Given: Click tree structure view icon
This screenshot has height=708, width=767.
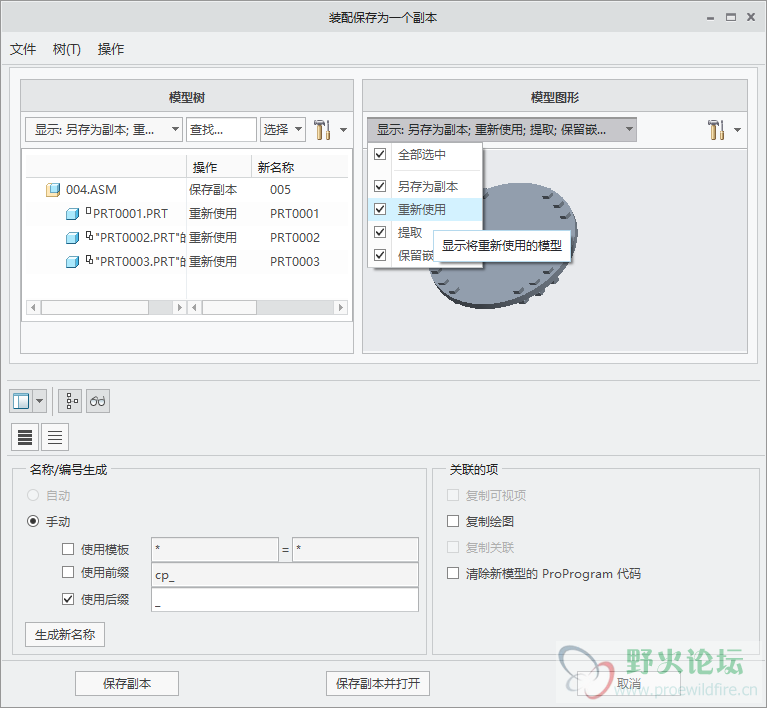Looking at the screenshot, I should (x=70, y=401).
